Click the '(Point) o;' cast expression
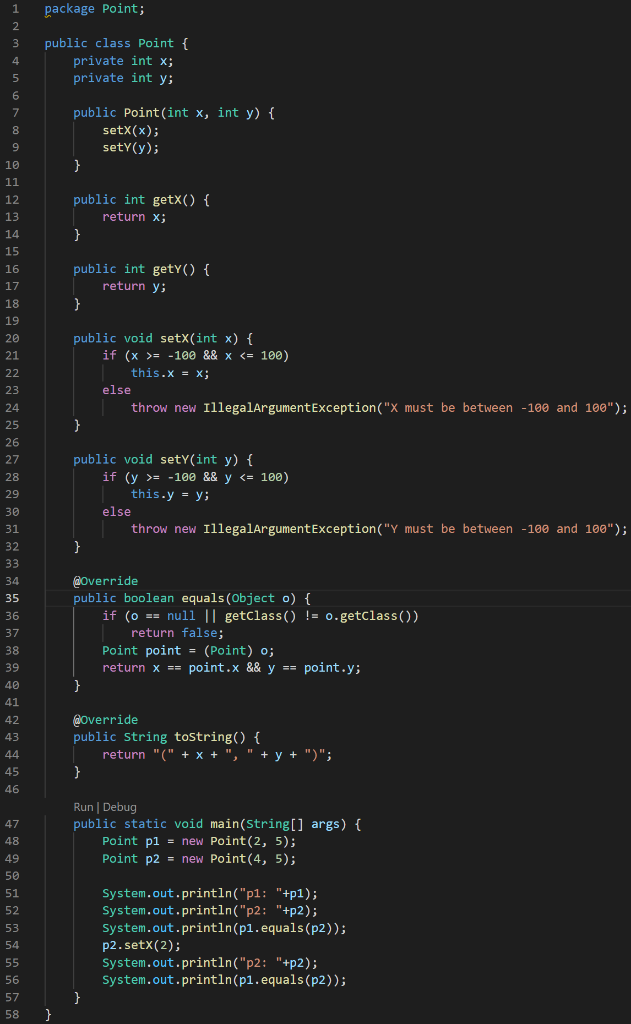 [238, 650]
